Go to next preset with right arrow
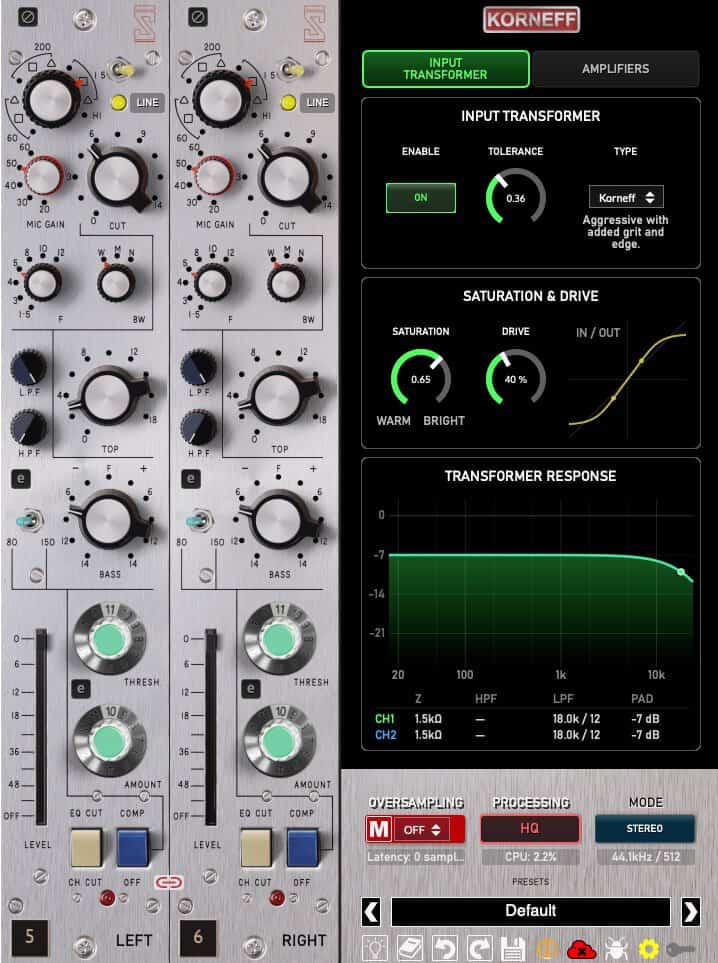The image size is (718, 963). click(x=690, y=911)
